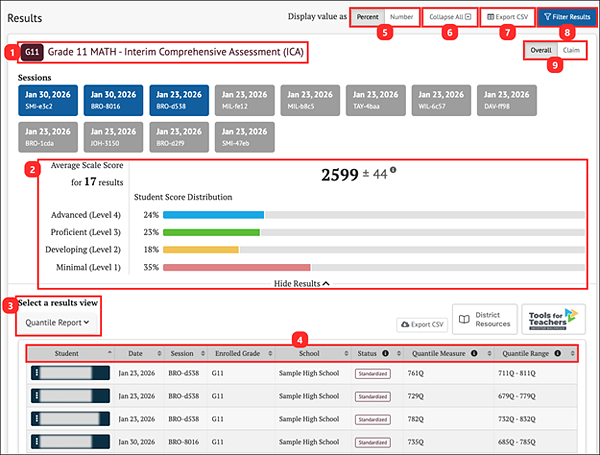Toggle session Jan 23, 2026 SMI-47eb
The image size is (600, 455).
click(245, 137)
